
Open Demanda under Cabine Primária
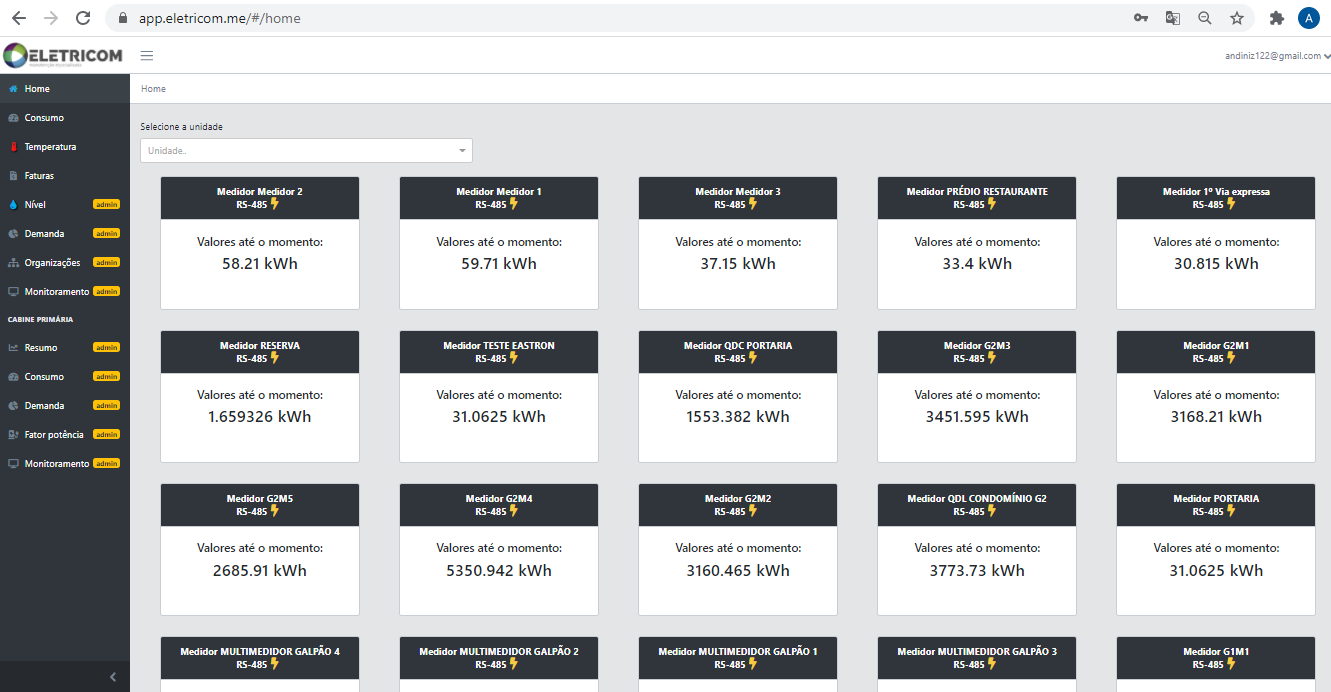[65, 406]
